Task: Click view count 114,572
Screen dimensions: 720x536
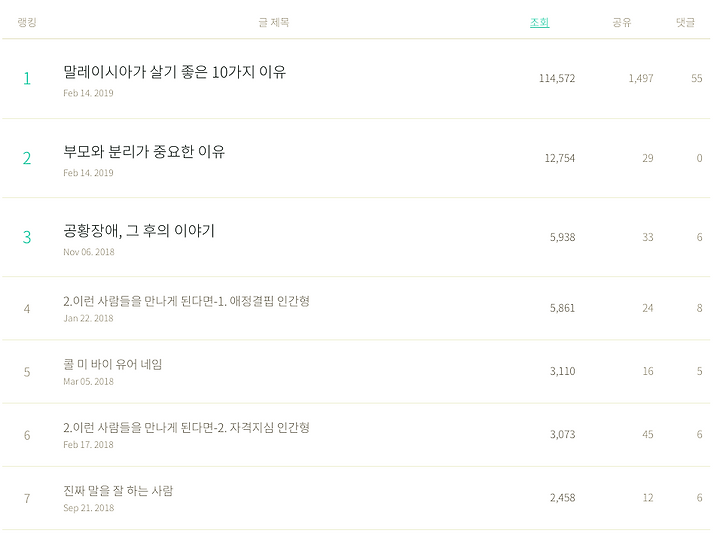Action: click(x=557, y=79)
